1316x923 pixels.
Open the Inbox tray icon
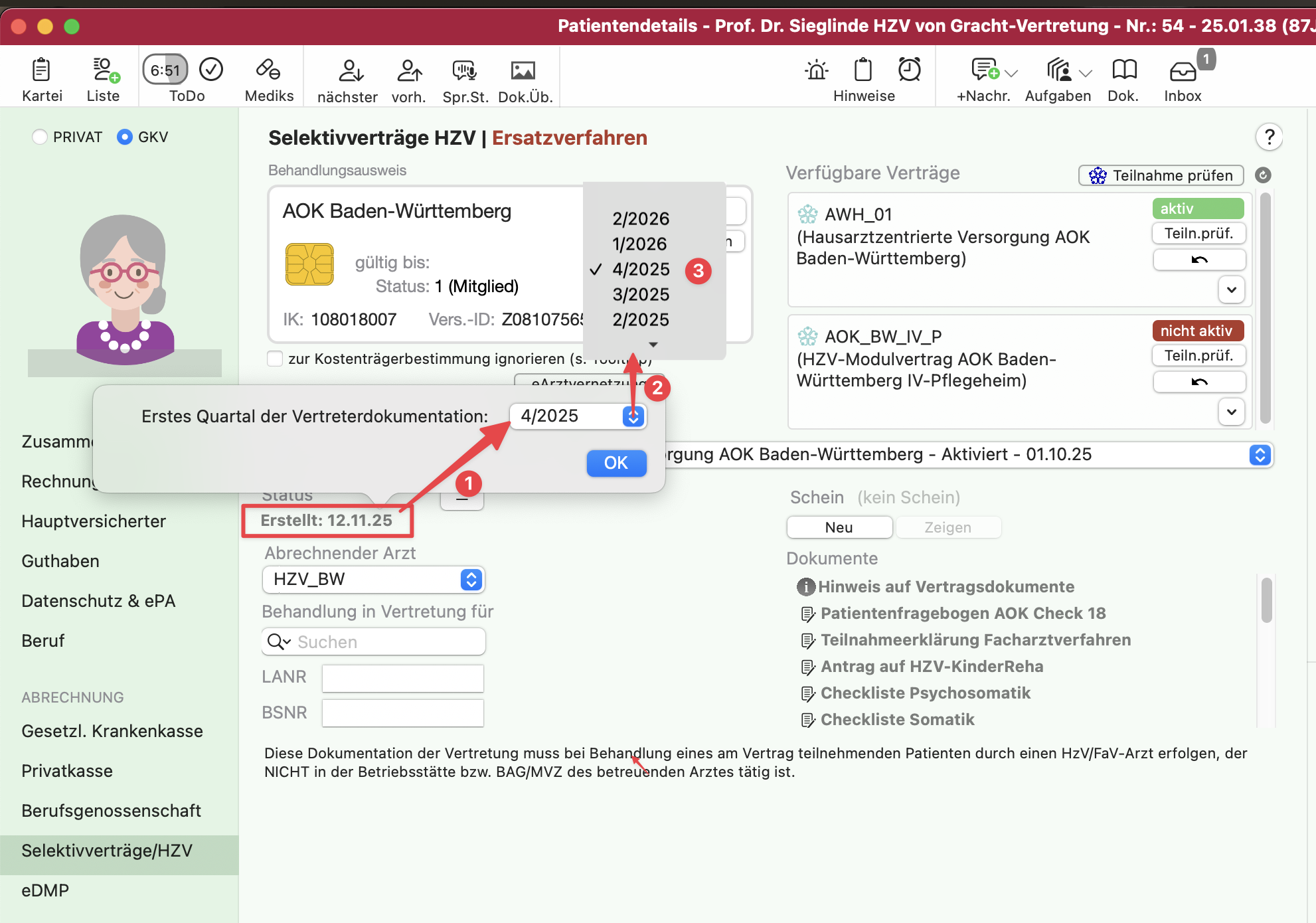tap(1183, 70)
